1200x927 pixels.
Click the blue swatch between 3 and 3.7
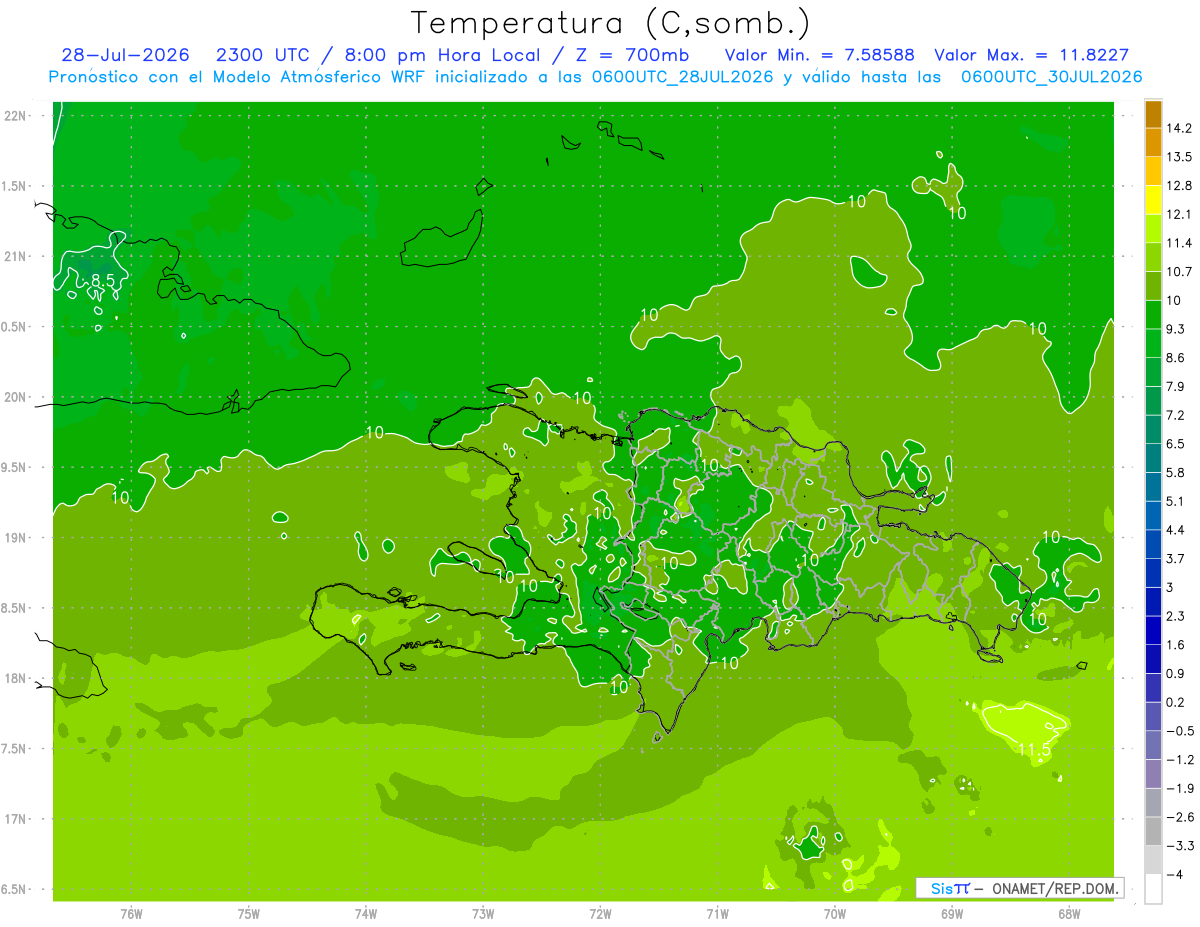(x=1153, y=573)
